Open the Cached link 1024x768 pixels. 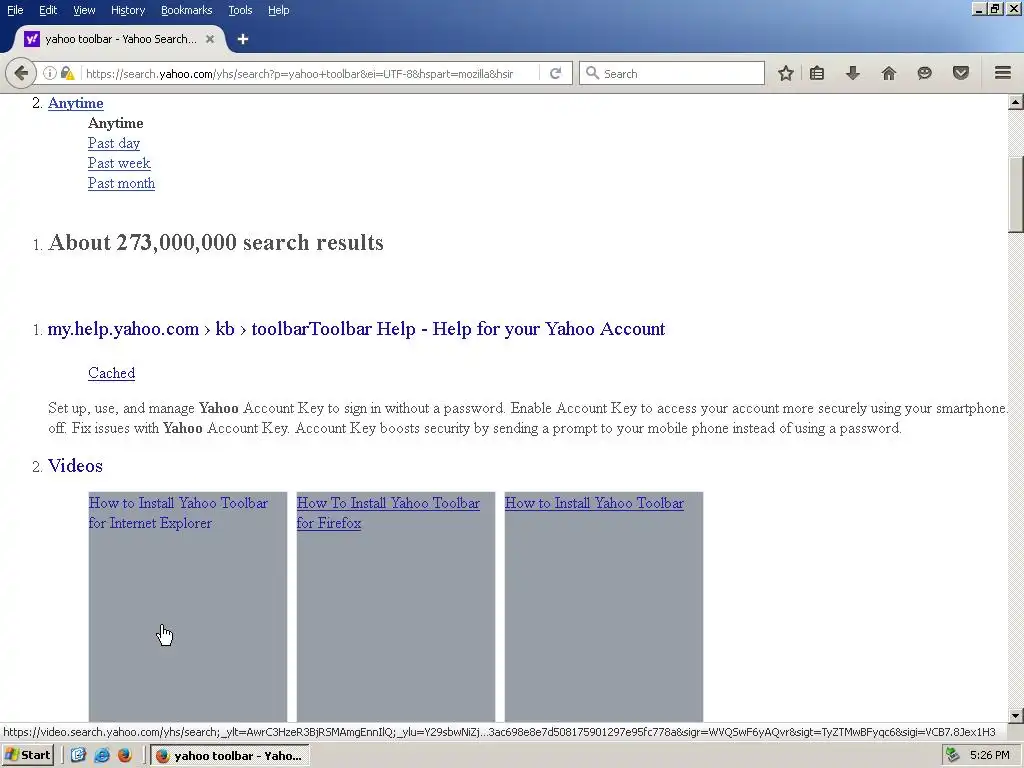click(x=112, y=373)
